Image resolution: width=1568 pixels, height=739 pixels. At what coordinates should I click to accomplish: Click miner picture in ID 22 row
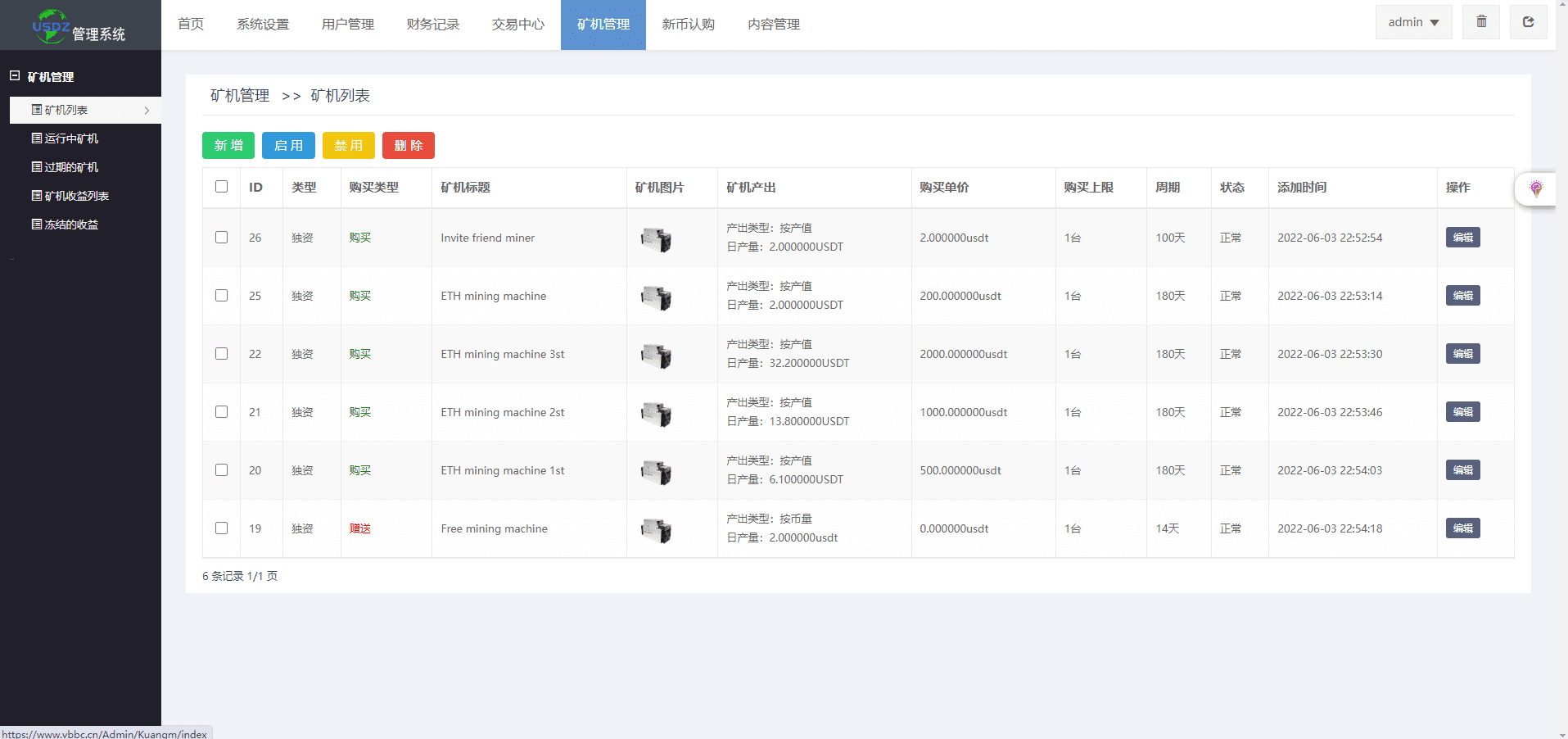(x=656, y=356)
